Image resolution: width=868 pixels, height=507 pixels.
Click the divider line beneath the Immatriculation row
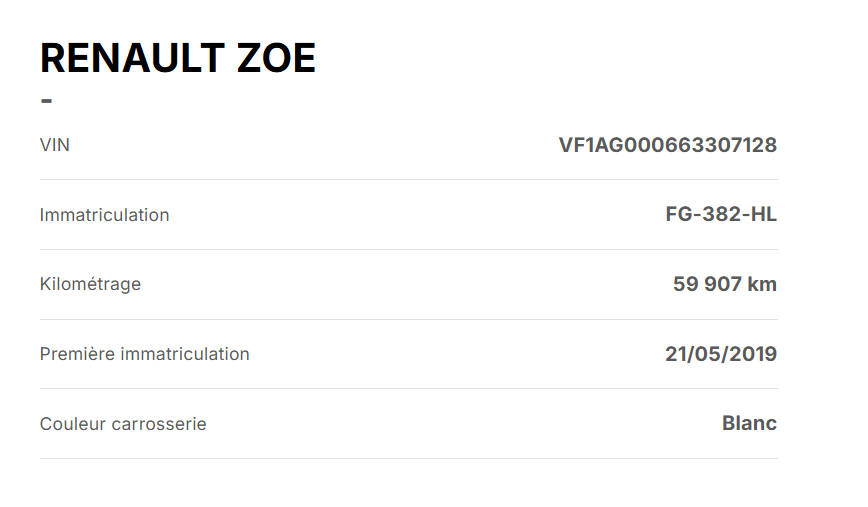[408, 250]
